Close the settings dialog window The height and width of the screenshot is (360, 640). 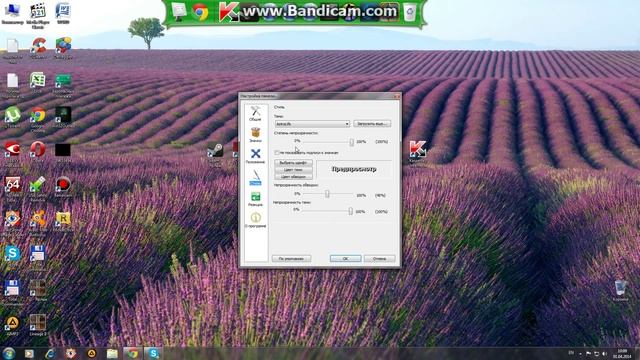point(396,96)
